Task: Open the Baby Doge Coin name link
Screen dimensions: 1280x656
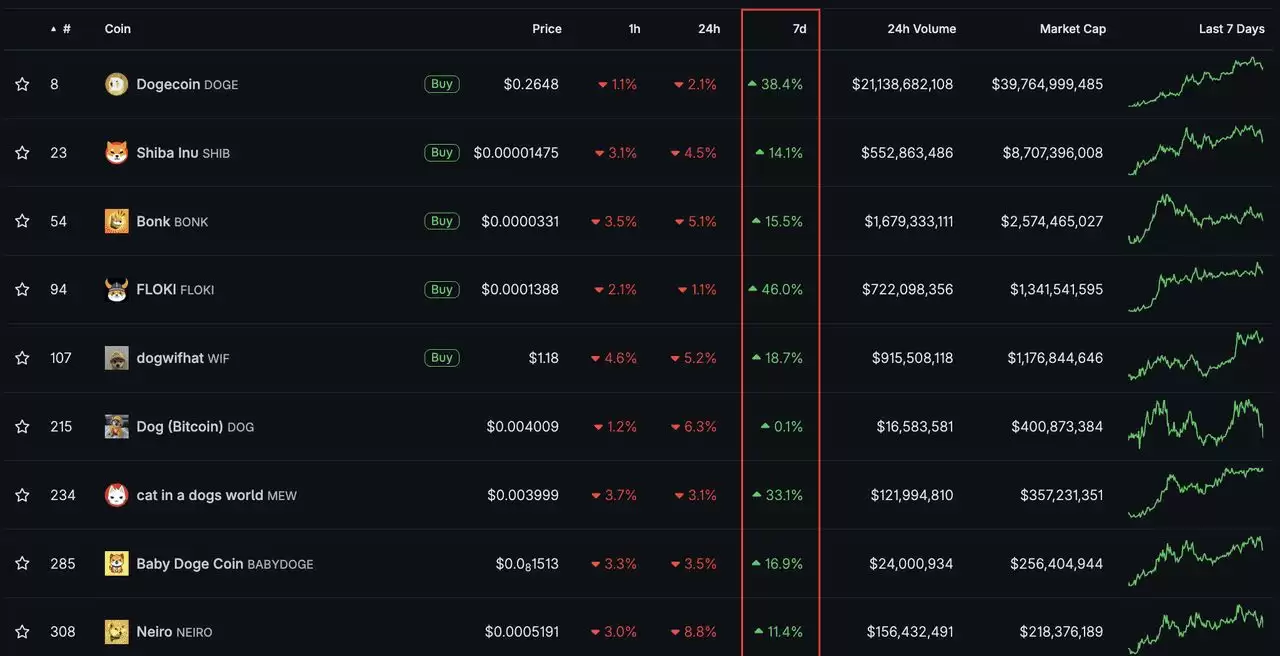Action: point(190,564)
